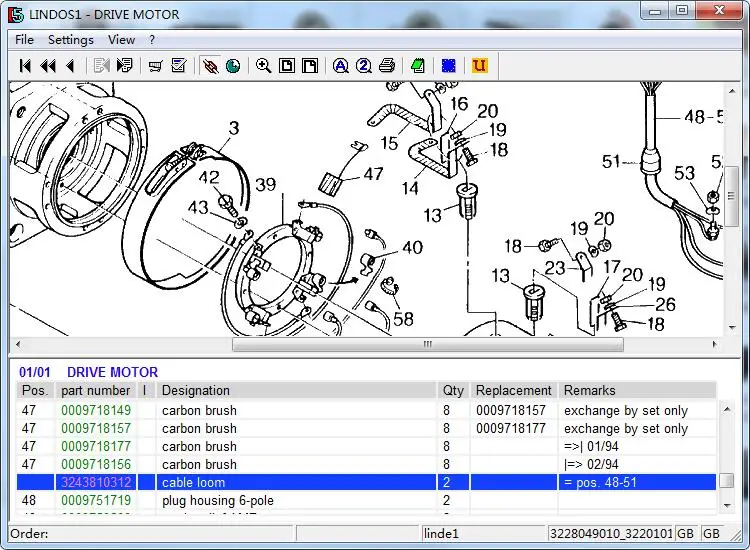The width and height of the screenshot is (750, 550).
Task: Click the double left arrow rewind icon
Action: pos(48,66)
